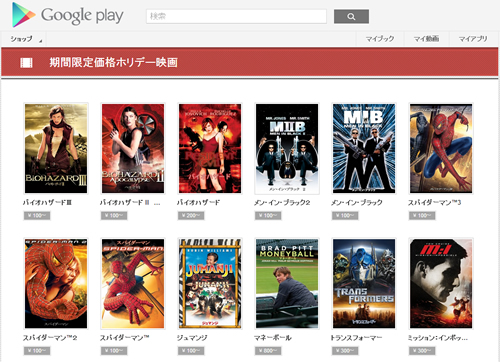Open the マイブック tab
Viewport: 500px width, 362px height.
pyautogui.click(x=380, y=39)
